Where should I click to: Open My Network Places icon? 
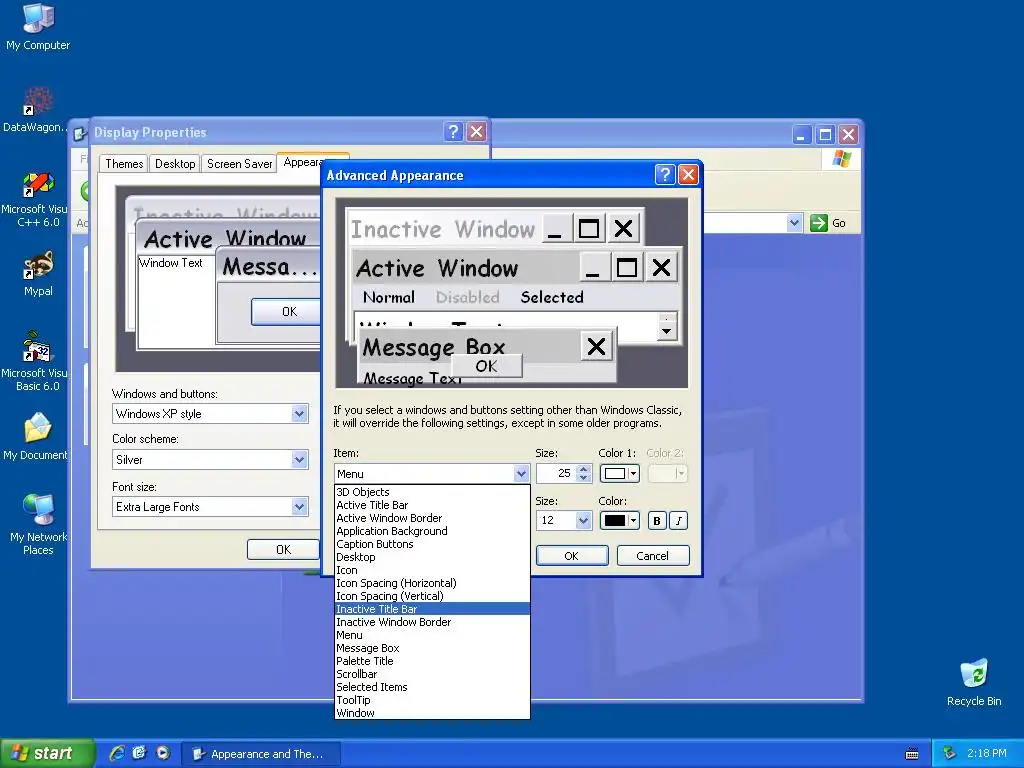(x=38, y=524)
